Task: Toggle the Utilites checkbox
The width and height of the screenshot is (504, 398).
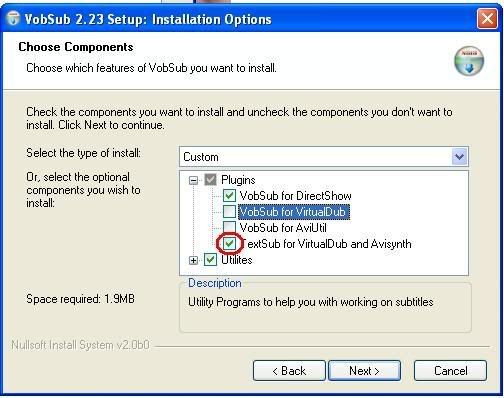Action: 211,260
